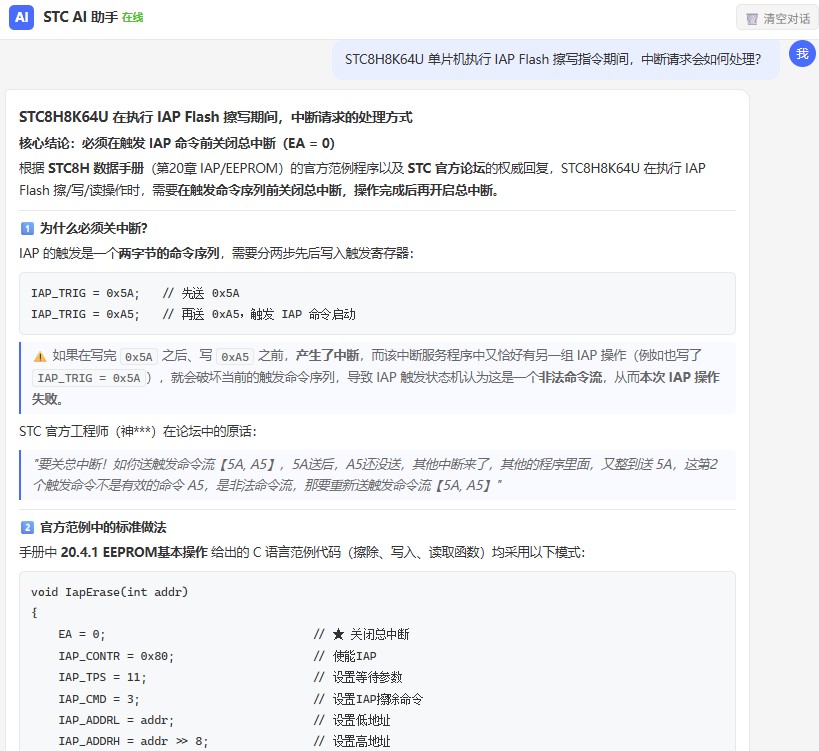
Task: Click the number 1 section badge icon
Action: 27,228
